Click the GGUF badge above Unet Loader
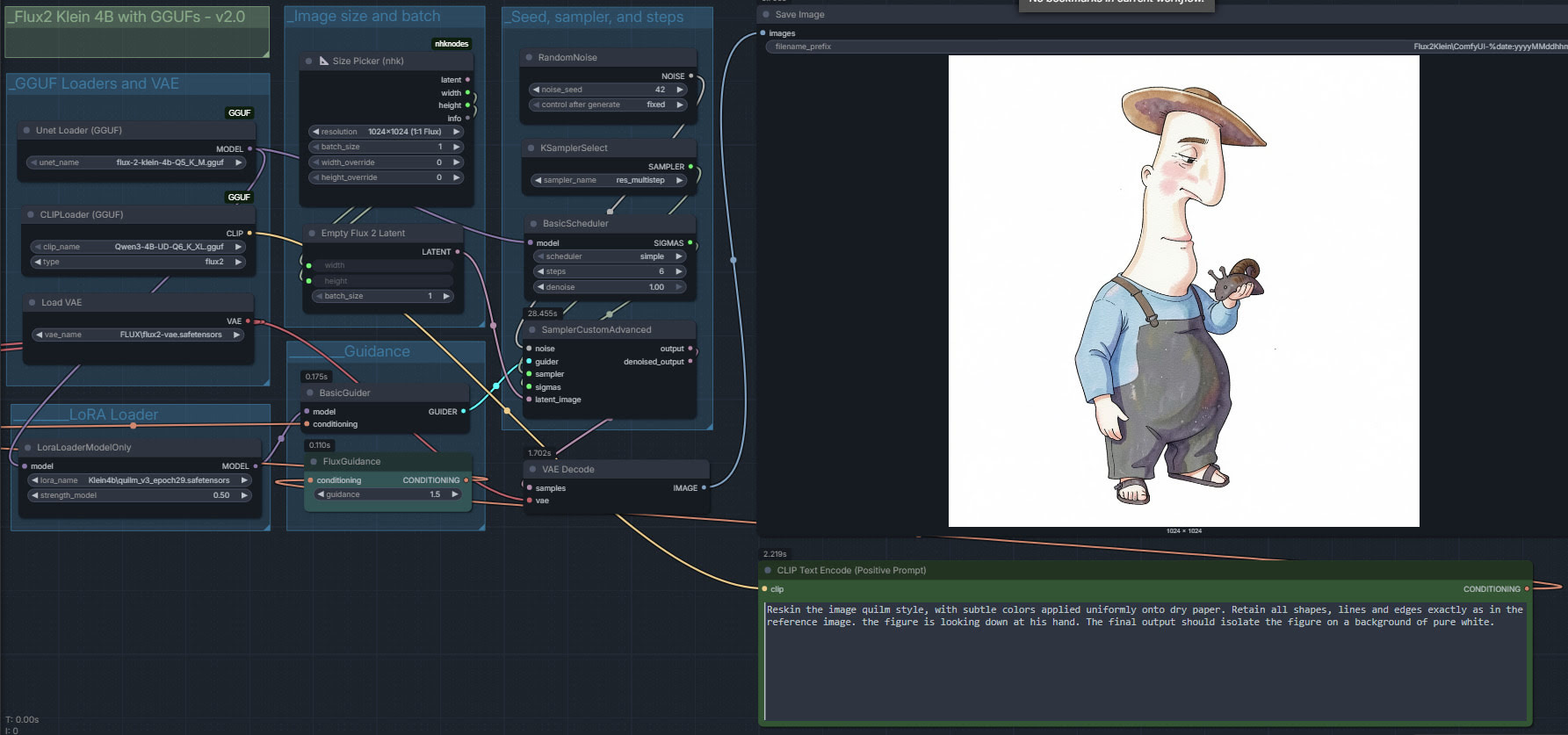The width and height of the screenshot is (1568, 735). (x=239, y=113)
